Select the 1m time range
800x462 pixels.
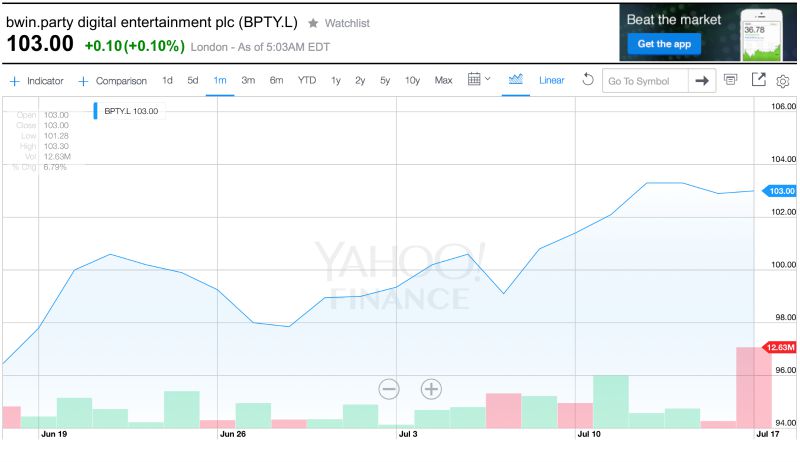pos(220,81)
